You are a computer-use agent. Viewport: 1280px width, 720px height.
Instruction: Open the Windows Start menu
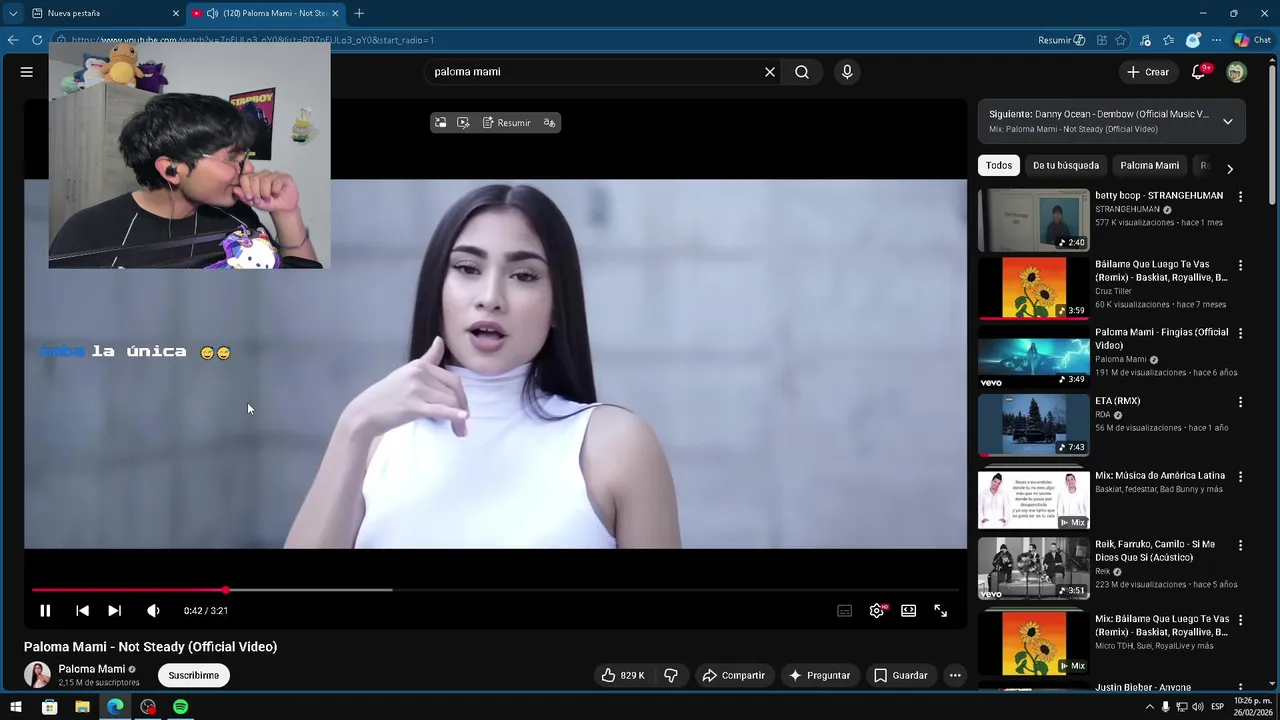(16, 707)
